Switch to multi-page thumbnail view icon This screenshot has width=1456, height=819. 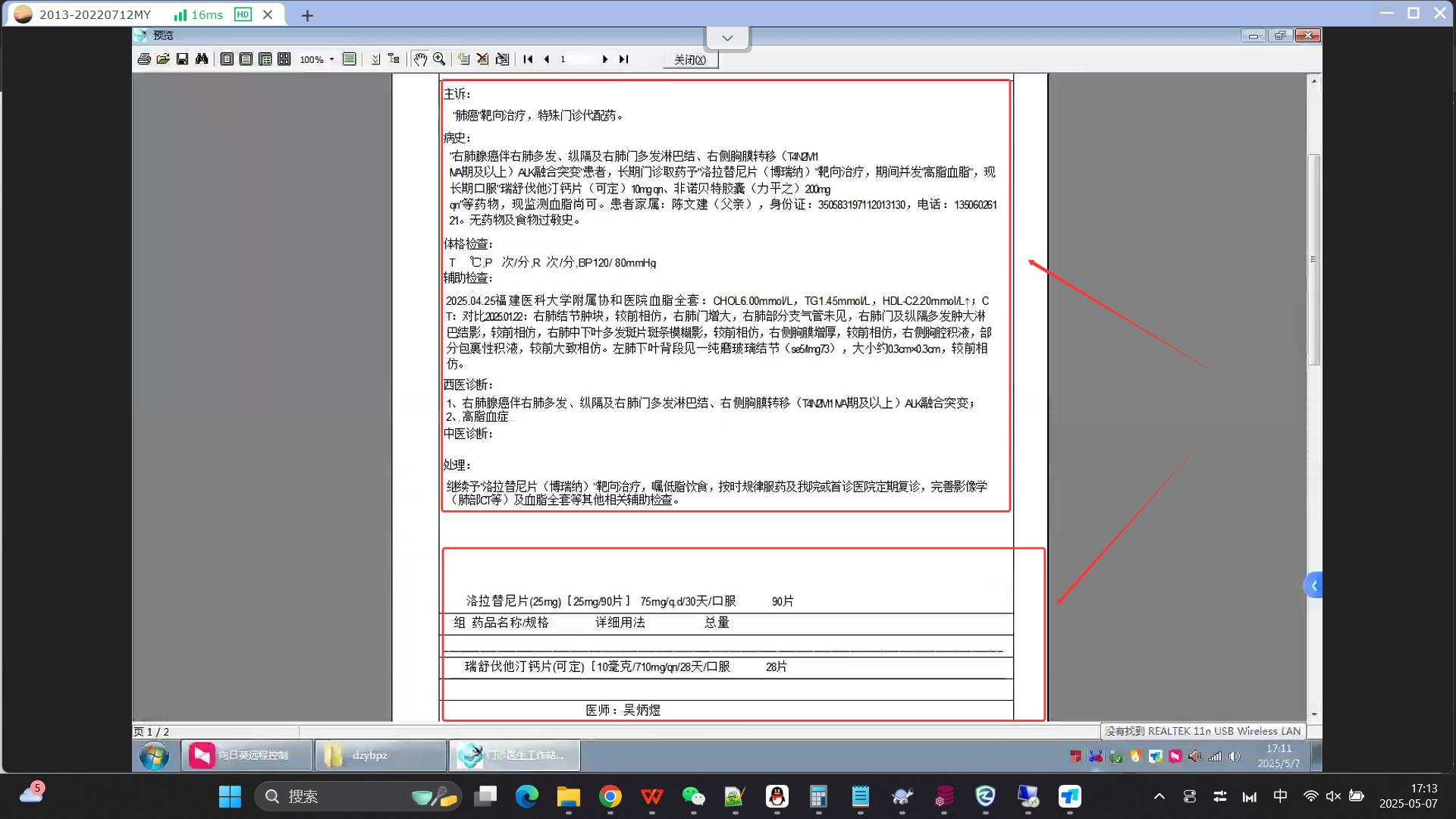click(x=284, y=59)
